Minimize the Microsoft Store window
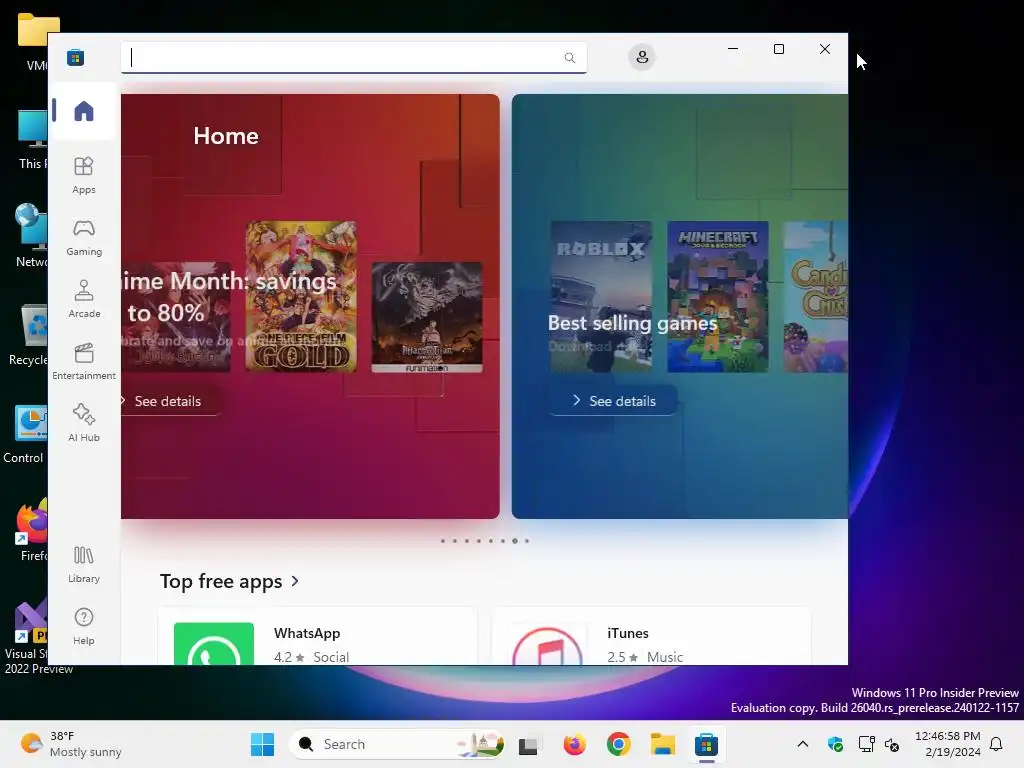The width and height of the screenshot is (1024, 768). pos(733,49)
